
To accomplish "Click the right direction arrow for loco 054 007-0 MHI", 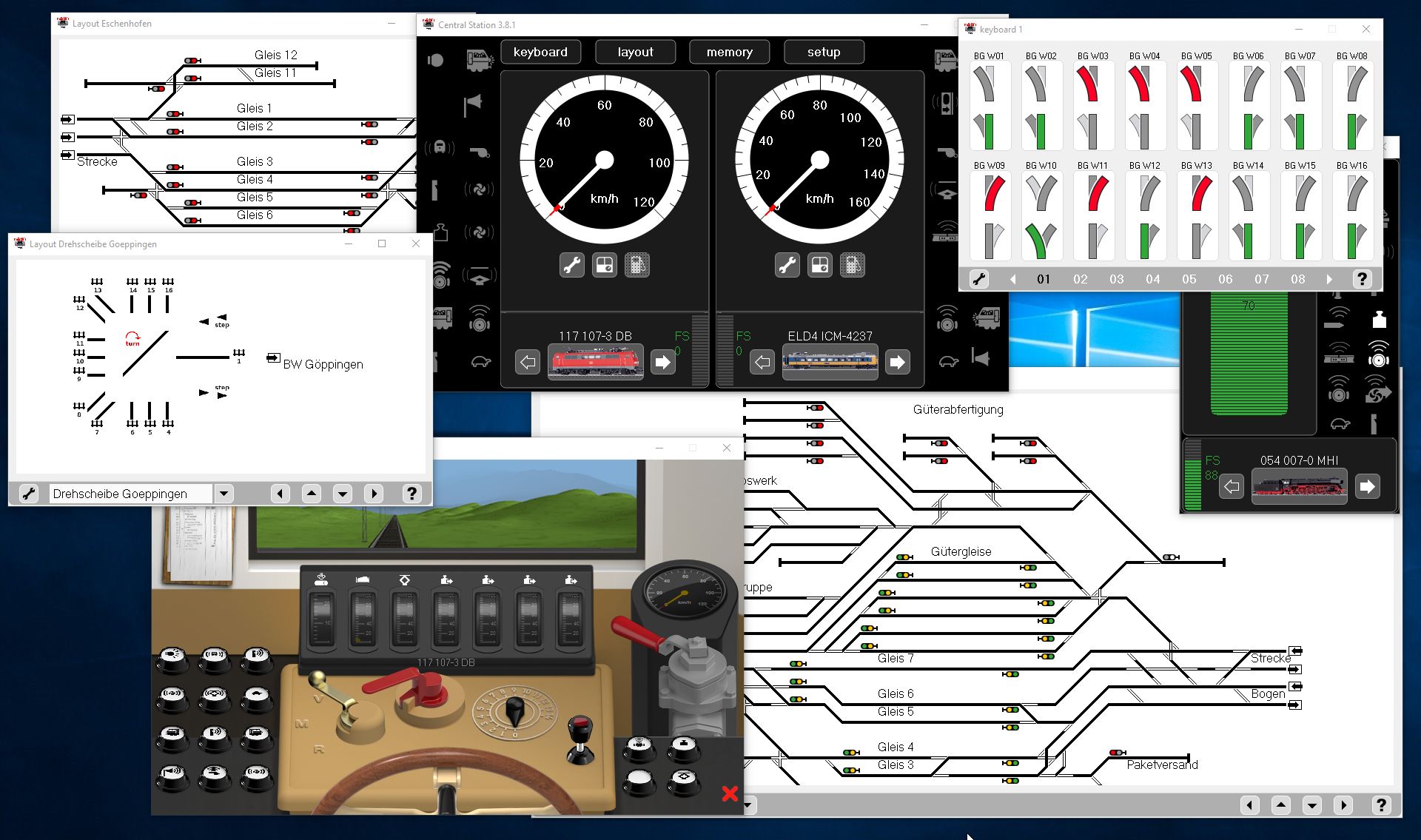I will [1367, 486].
